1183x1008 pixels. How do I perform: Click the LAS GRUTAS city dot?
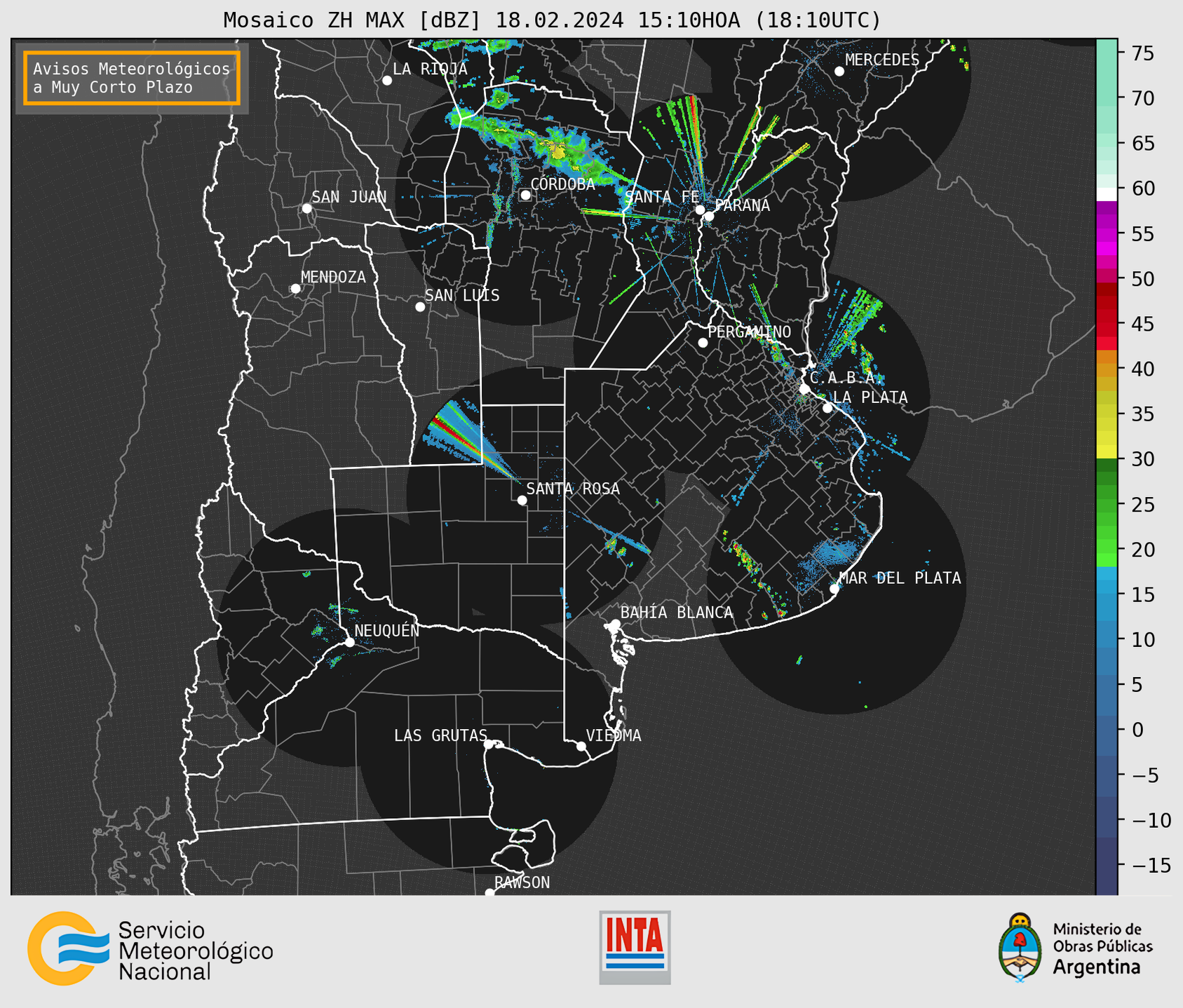[489, 744]
